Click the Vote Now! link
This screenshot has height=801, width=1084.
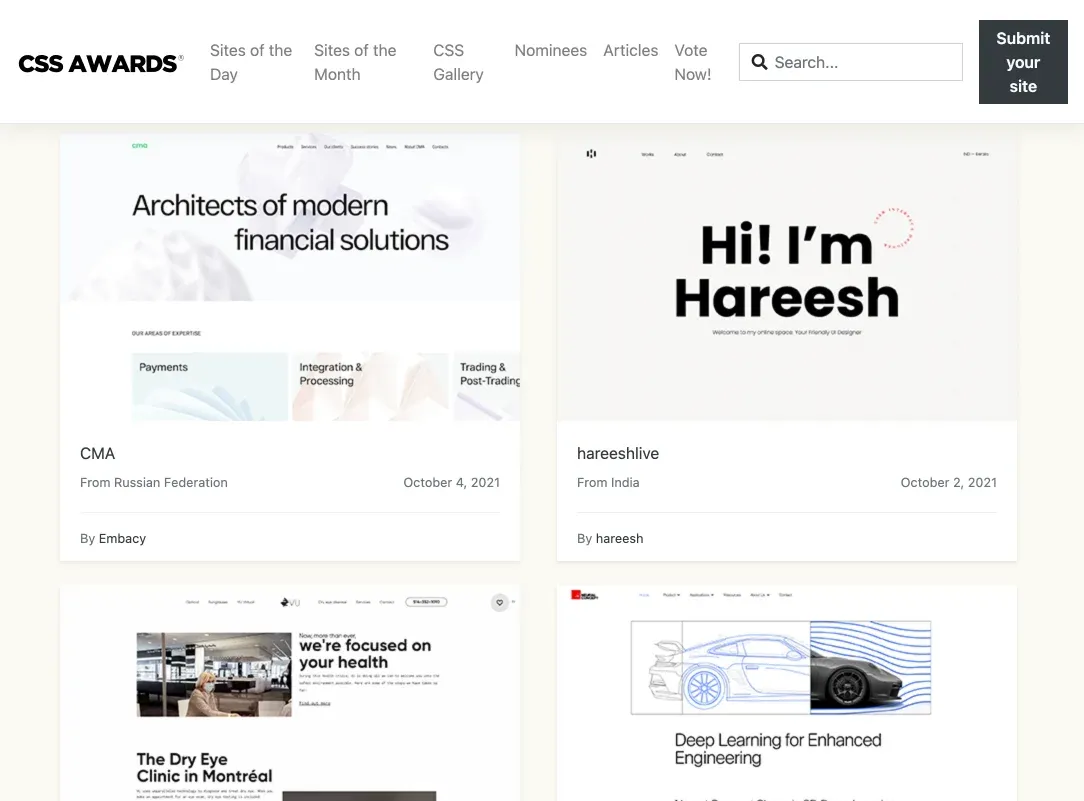coord(692,62)
